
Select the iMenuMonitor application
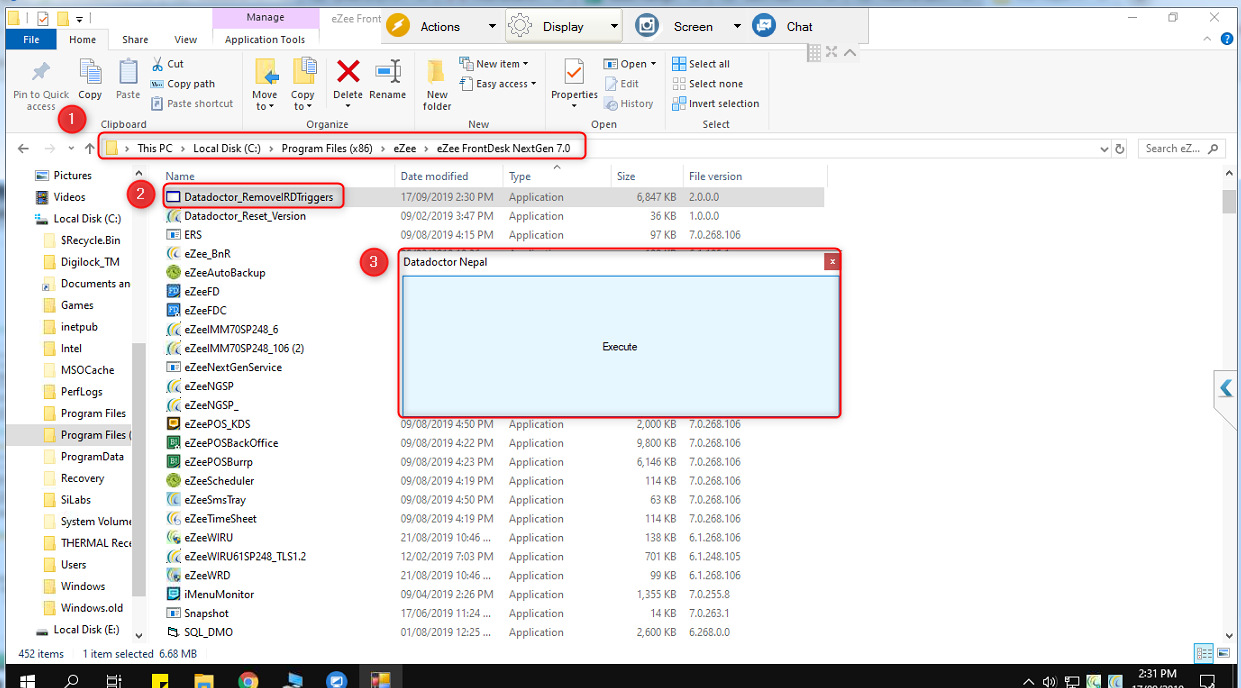coord(219,594)
